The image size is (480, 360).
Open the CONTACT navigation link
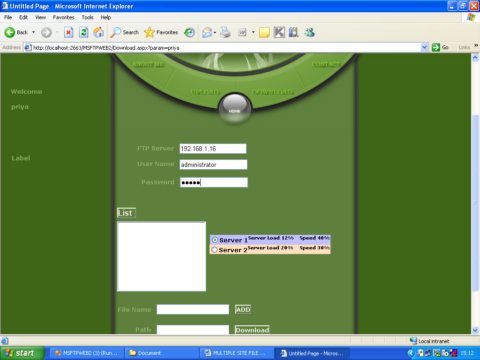tap(326, 64)
